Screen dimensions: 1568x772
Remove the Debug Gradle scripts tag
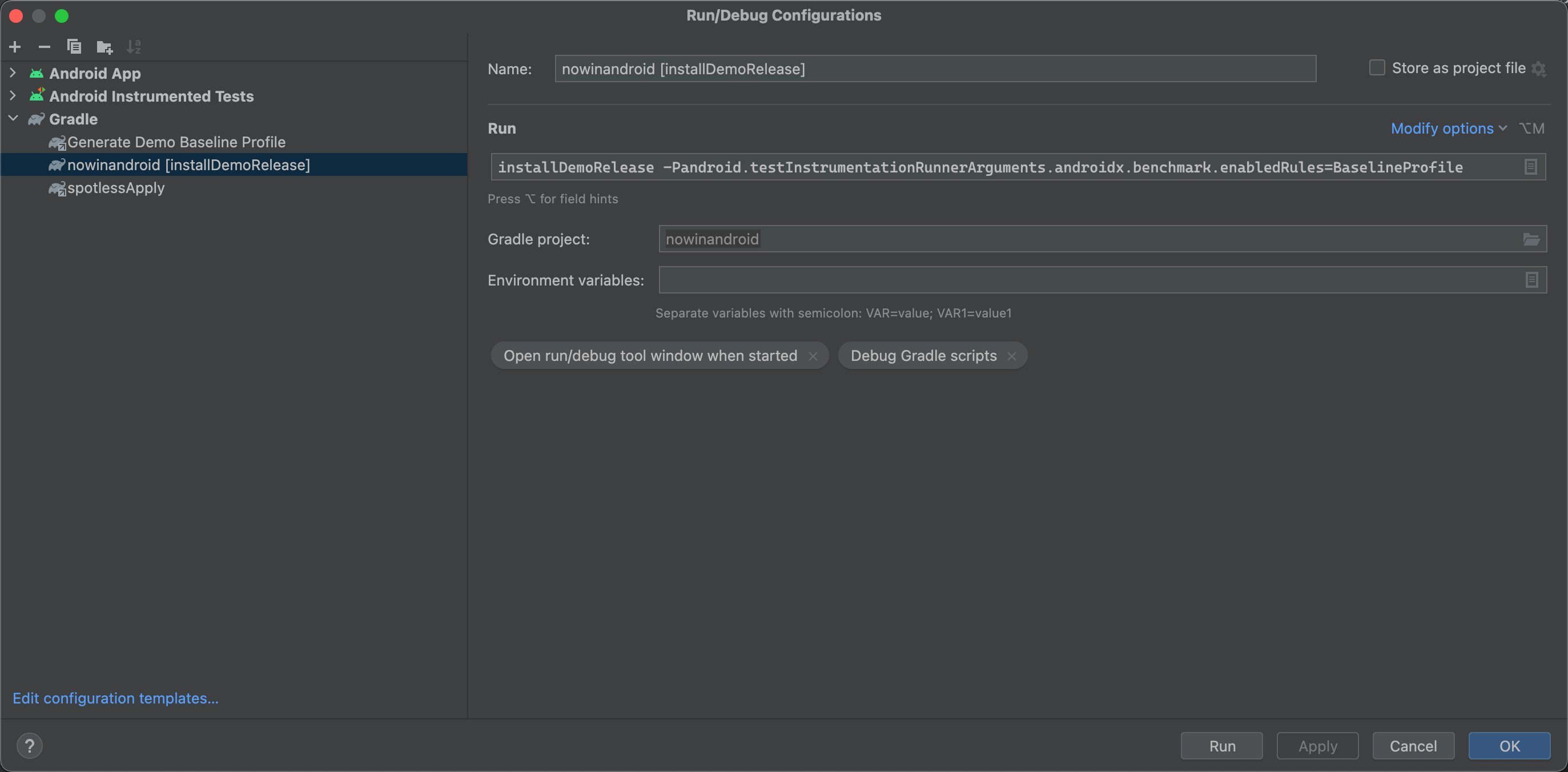(1013, 355)
